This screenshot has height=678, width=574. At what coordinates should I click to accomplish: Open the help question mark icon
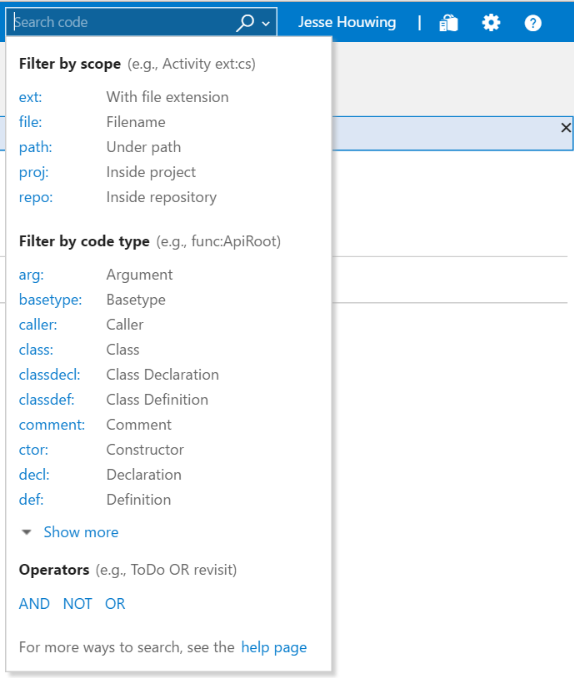click(533, 22)
